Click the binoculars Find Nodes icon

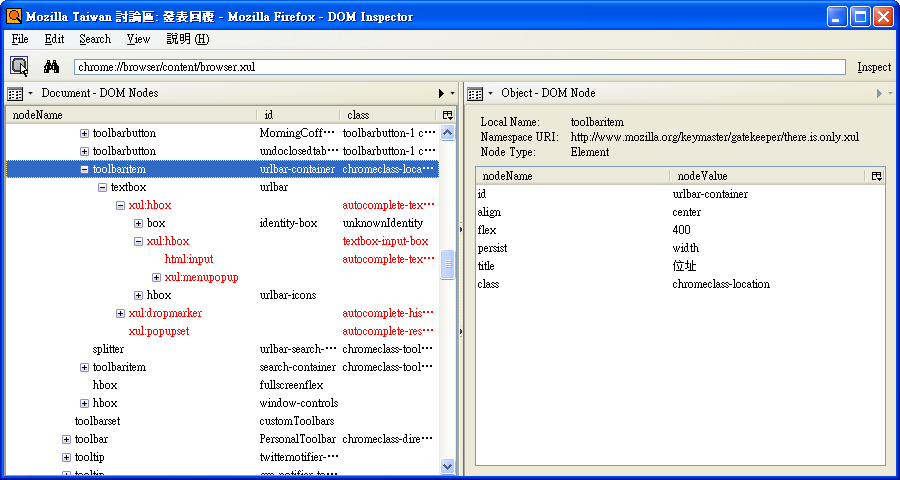pos(51,67)
